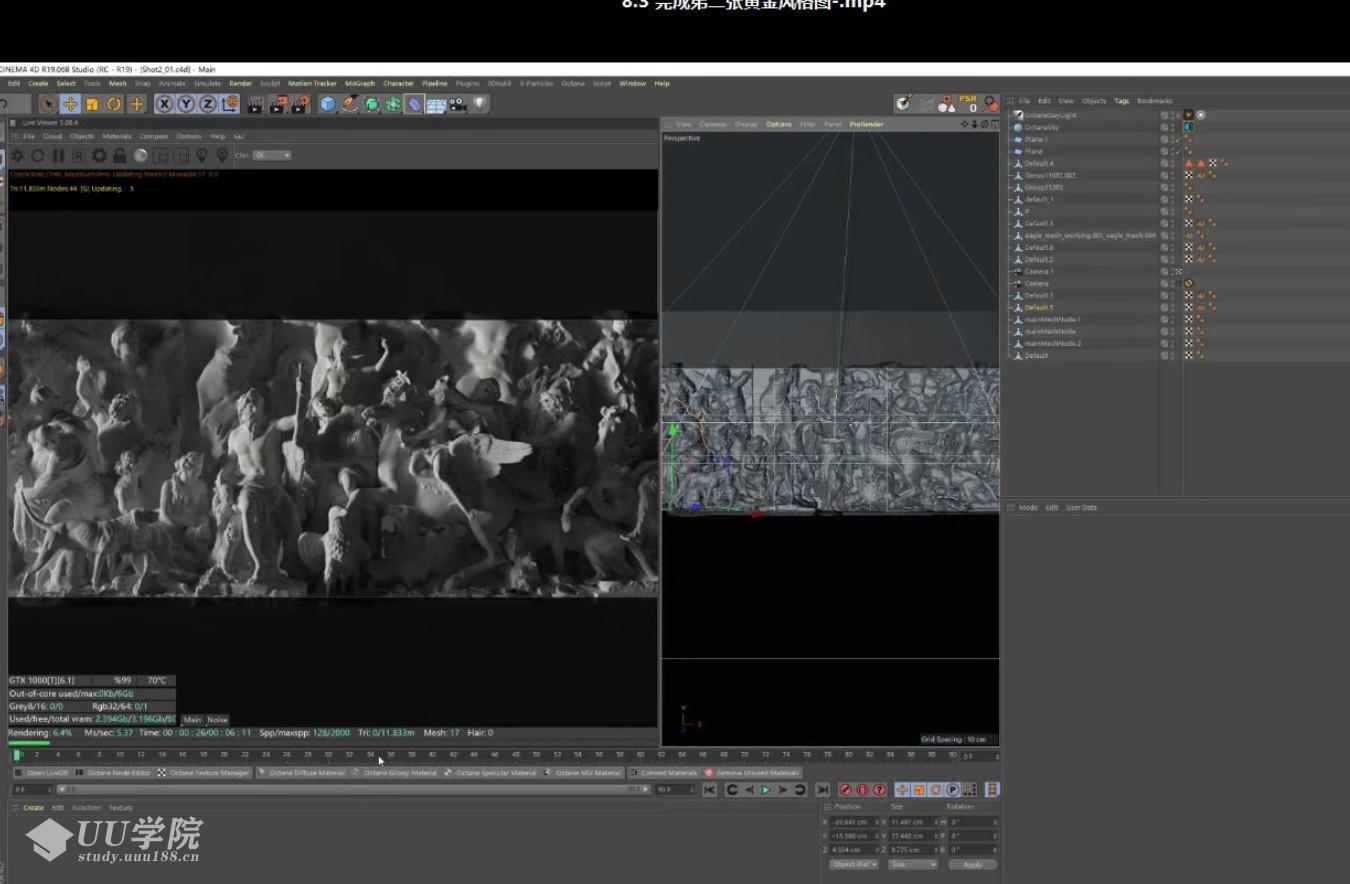This screenshot has width=1350, height=884.
Task: Click the Apply button in coordinates
Action: coord(972,865)
